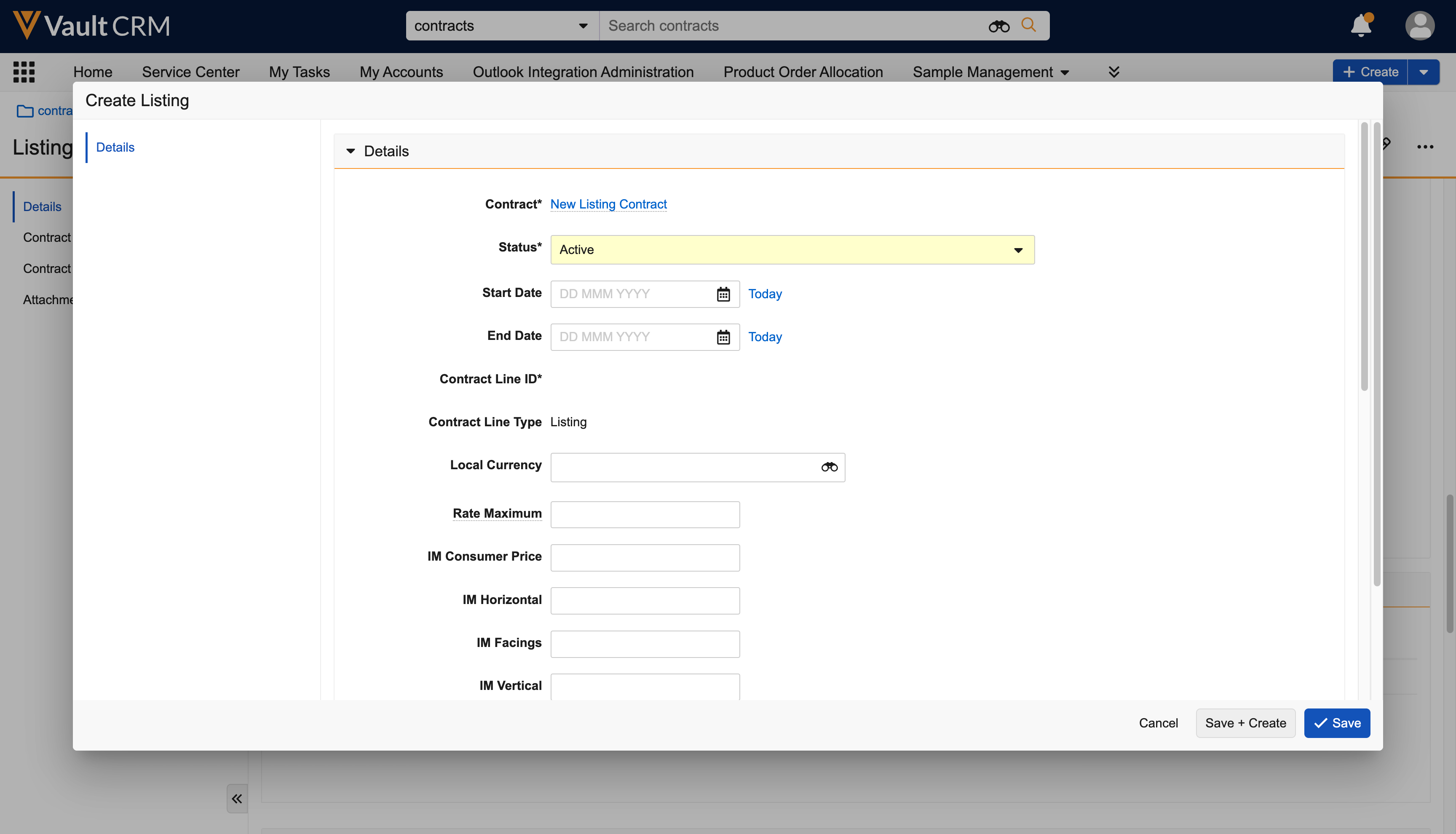The width and height of the screenshot is (1456, 834).
Task: Click the New Listing Contract link
Action: pos(608,204)
